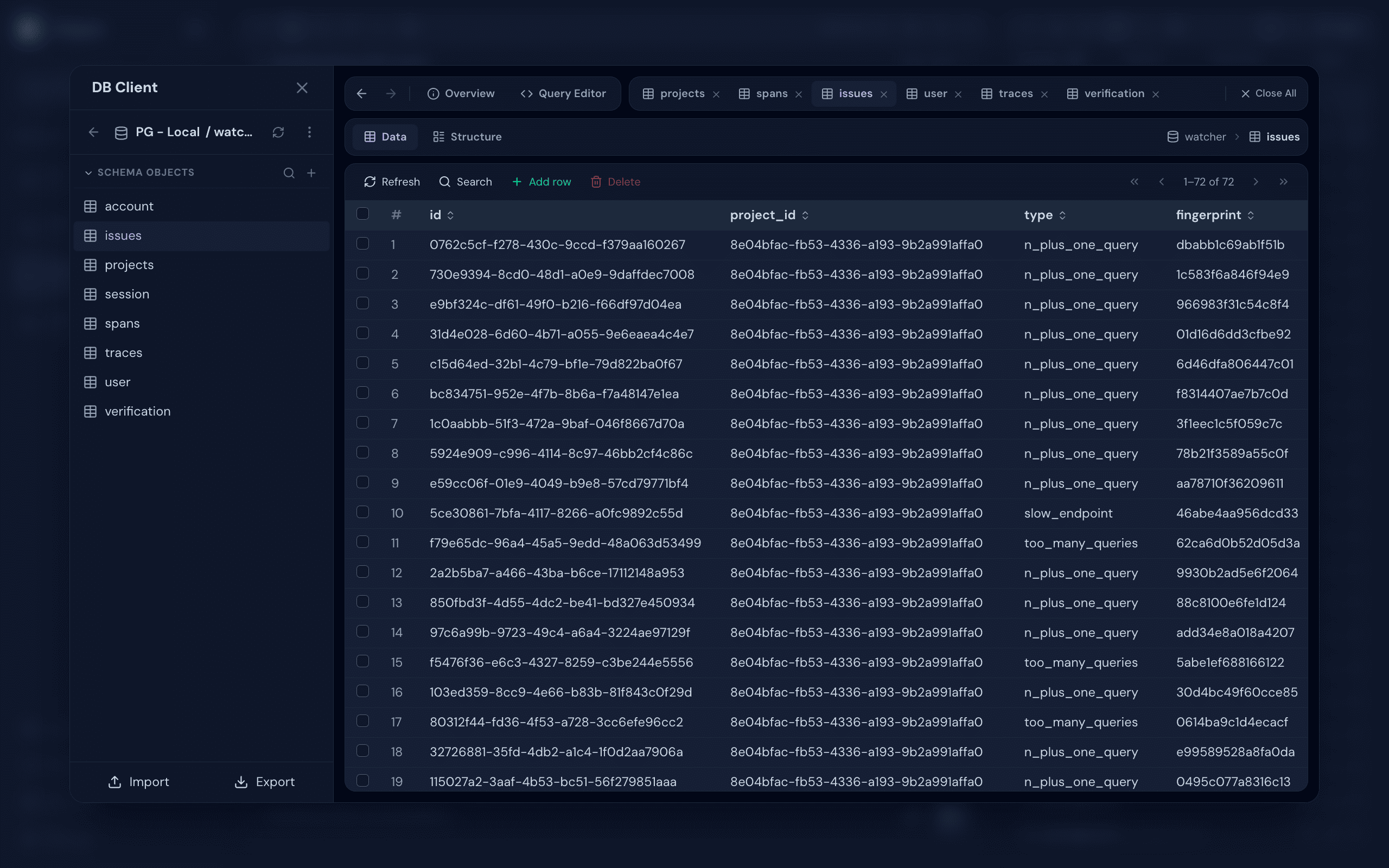
Task: Toggle the select-all rows checkbox
Action: point(363,214)
